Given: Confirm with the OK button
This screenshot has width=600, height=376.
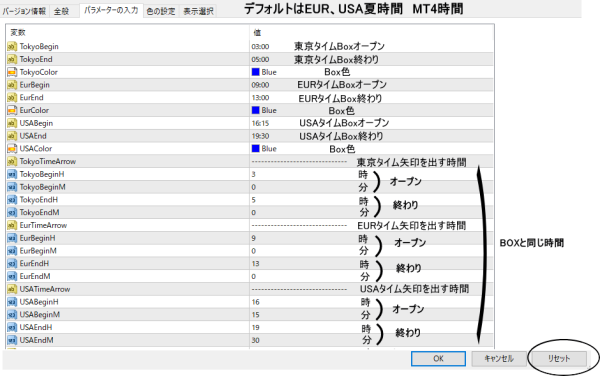Looking at the screenshot, I should click(438, 359).
